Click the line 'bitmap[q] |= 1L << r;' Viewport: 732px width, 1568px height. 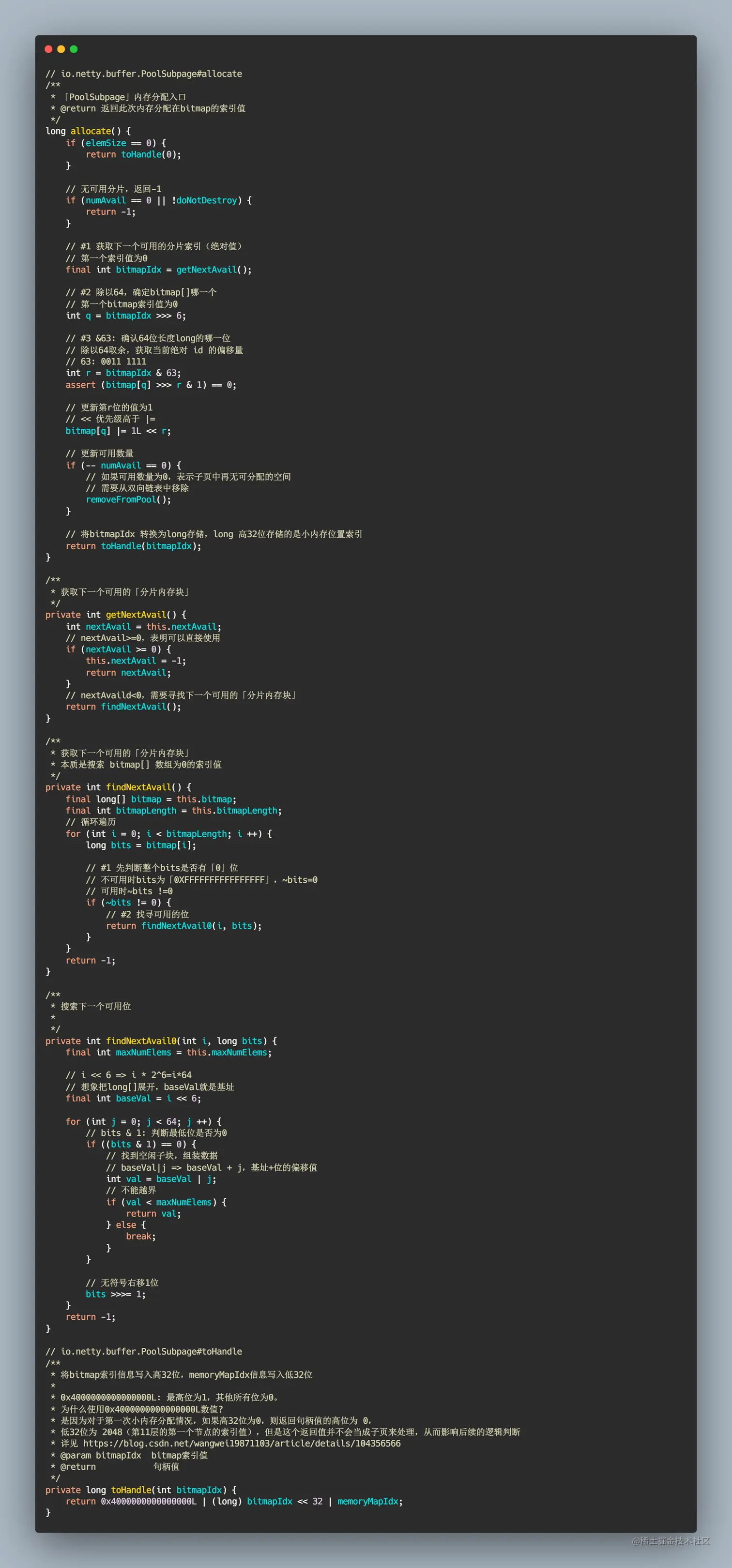(118, 430)
